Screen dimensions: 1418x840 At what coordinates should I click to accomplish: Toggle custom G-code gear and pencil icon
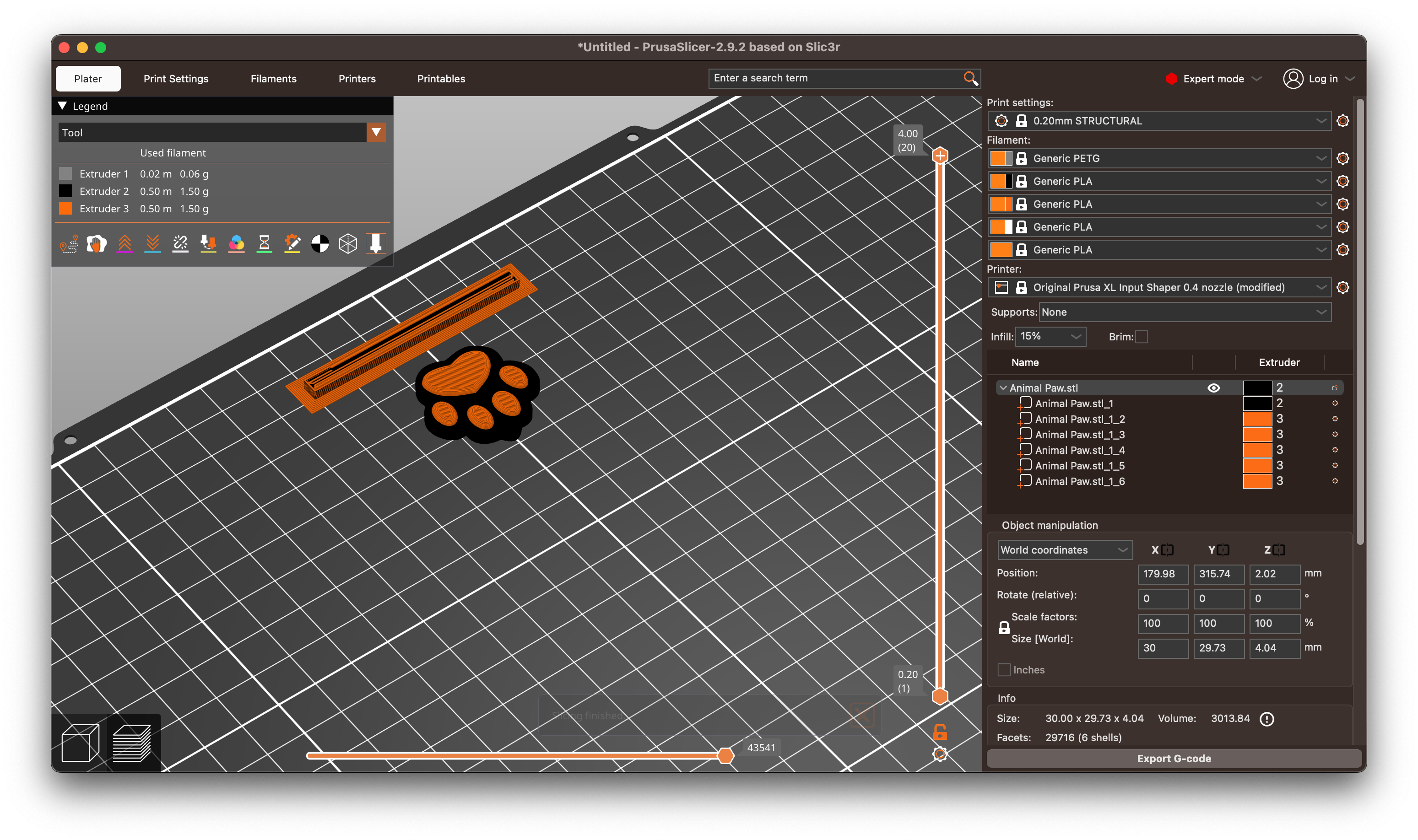292,244
